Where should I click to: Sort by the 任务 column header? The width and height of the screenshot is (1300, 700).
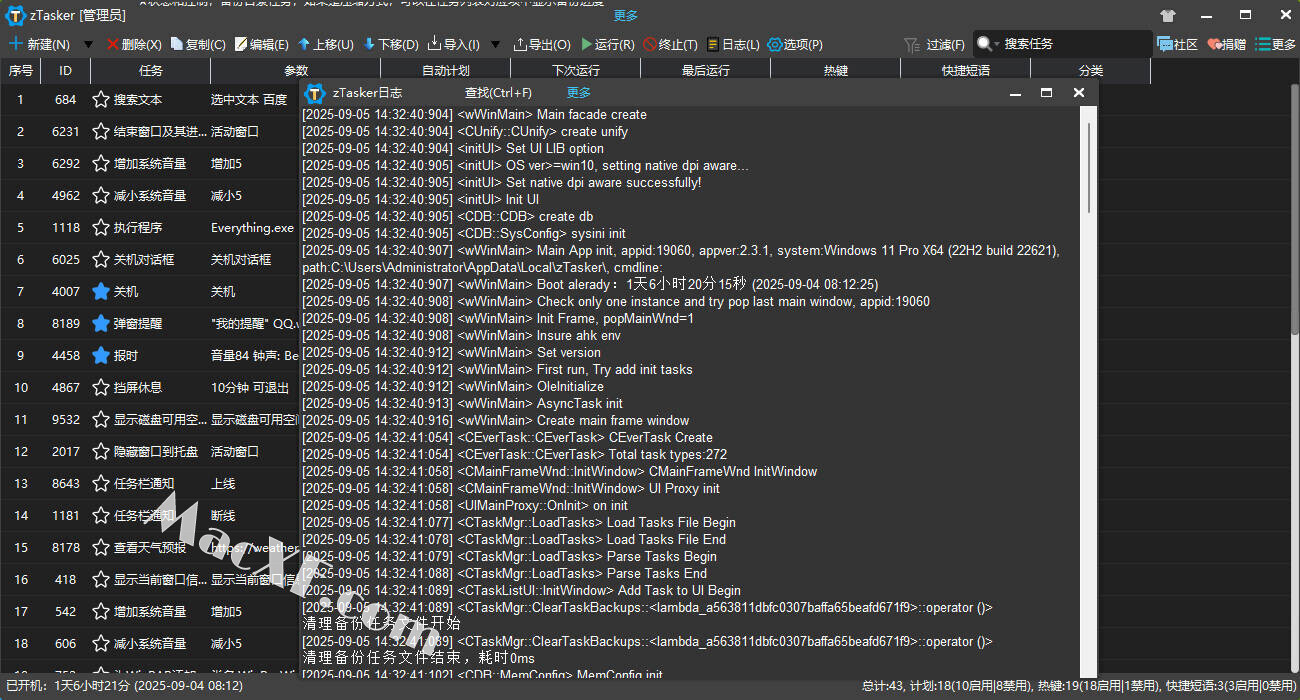pos(151,71)
